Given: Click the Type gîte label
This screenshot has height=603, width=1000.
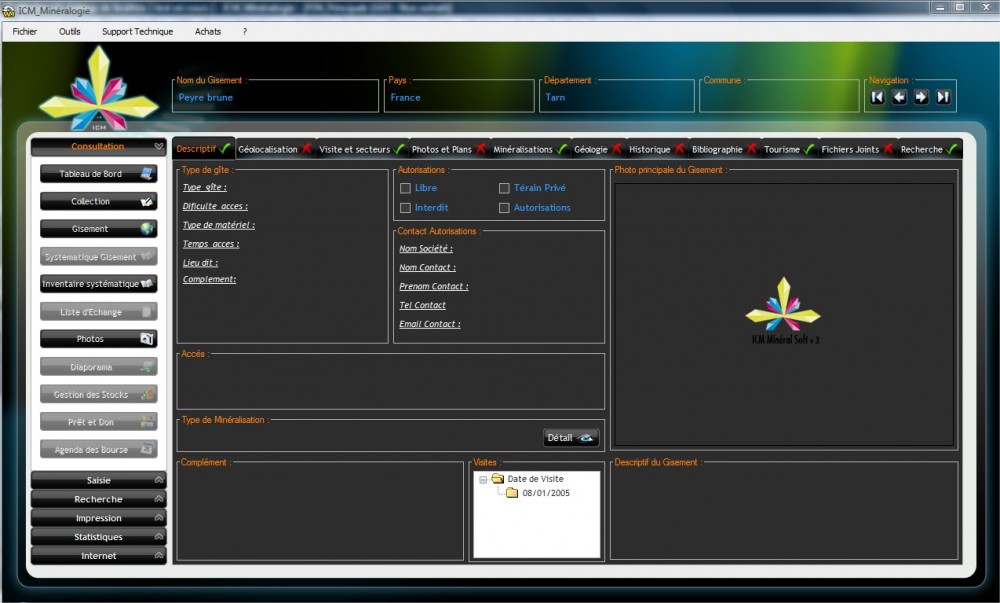Looking at the screenshot, I should coord(205,187).
